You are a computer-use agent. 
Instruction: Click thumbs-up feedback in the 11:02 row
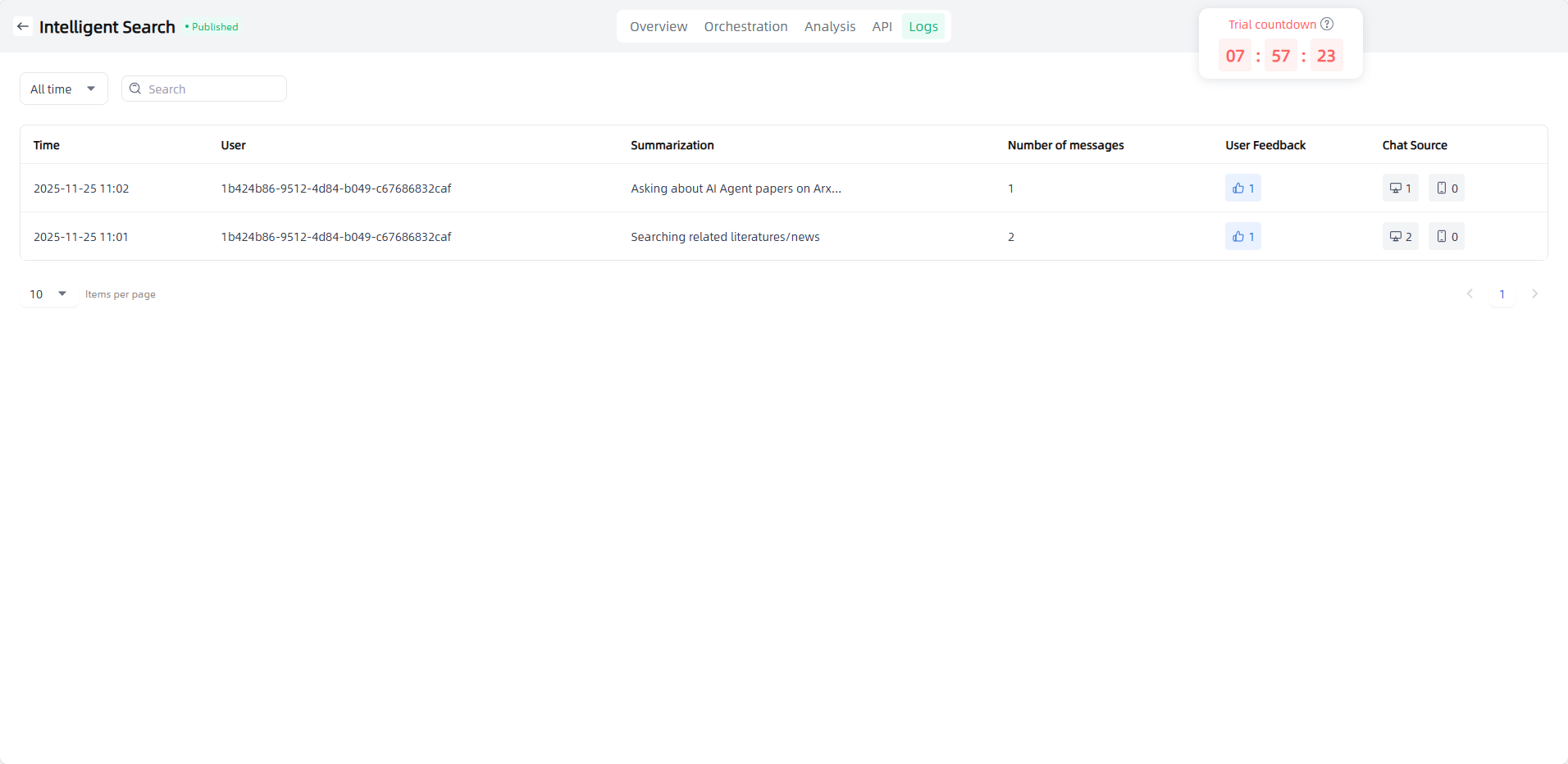coord(1242,189)
